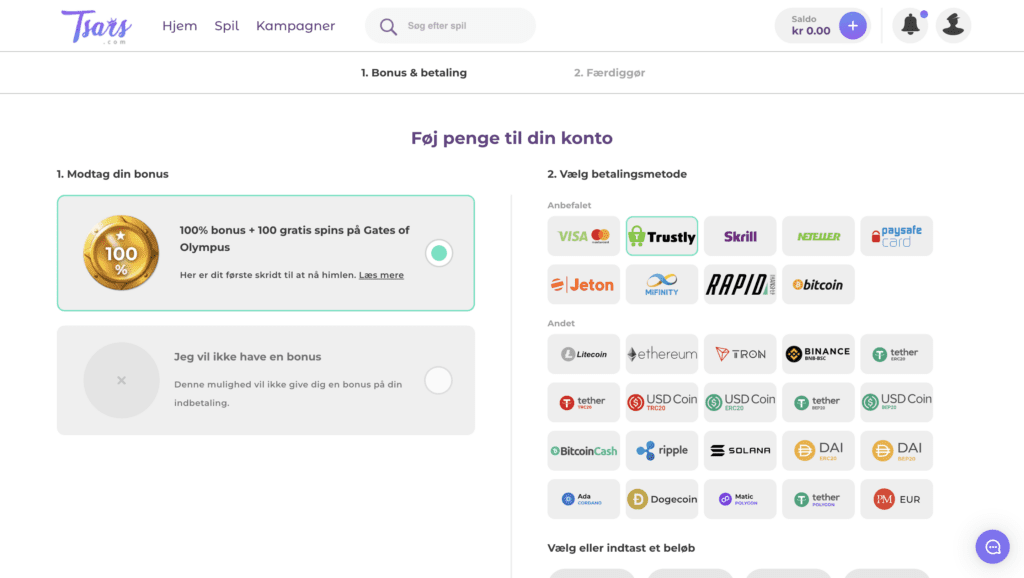The image size is (1024, 578).
Task: Choose USD Coin TRC20 option
Action: (662, 402)
